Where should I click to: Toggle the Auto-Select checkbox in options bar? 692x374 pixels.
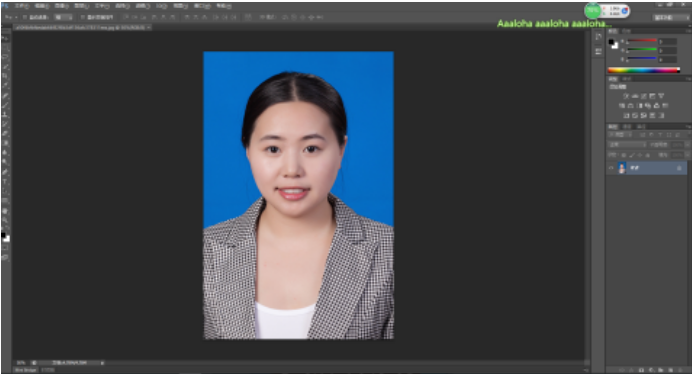[25, 17]
